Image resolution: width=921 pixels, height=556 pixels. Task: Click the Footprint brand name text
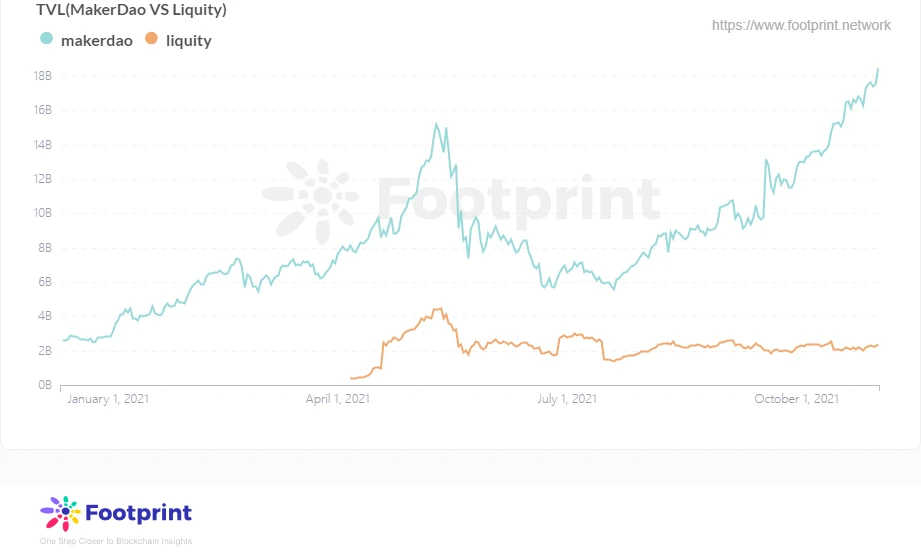coord(139,513)
